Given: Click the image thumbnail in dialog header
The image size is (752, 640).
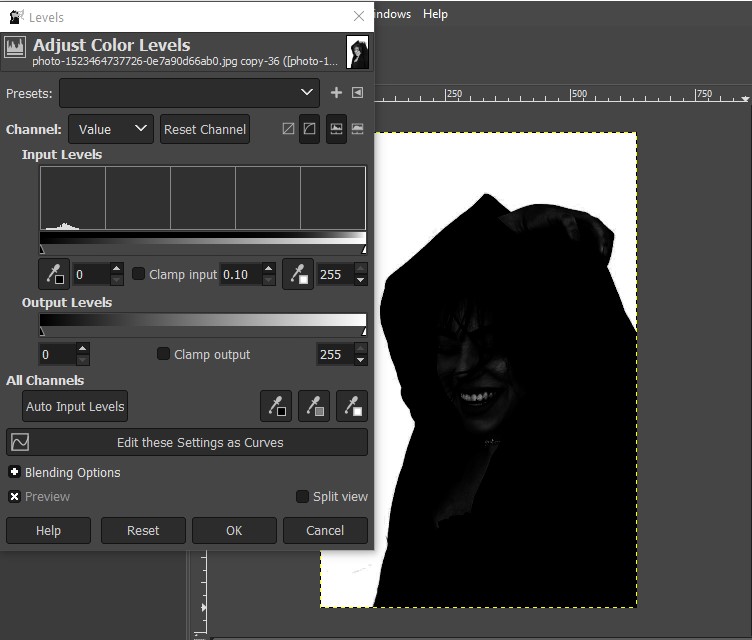Looking at the screenshot, I should click(x=357, y=52).
